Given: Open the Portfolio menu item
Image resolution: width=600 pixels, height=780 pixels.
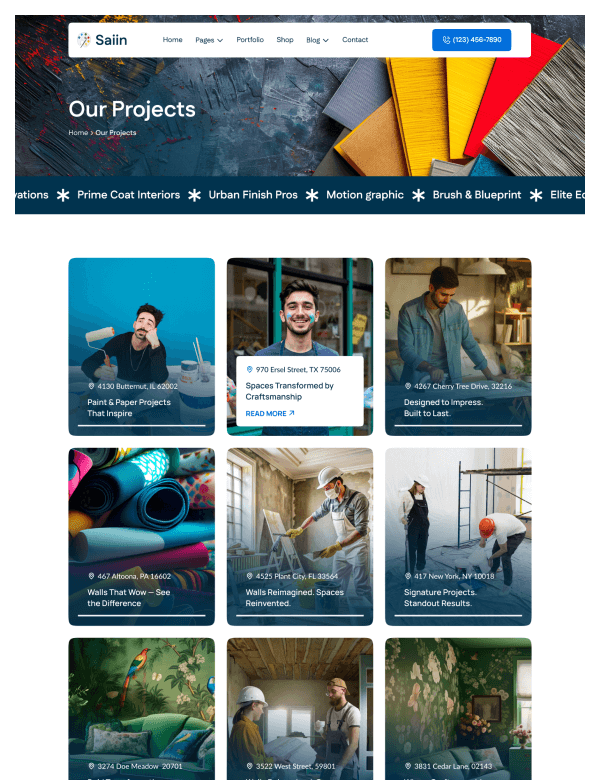Looking at the screenshot, I should pyautogui.click(x=250, y=40).
